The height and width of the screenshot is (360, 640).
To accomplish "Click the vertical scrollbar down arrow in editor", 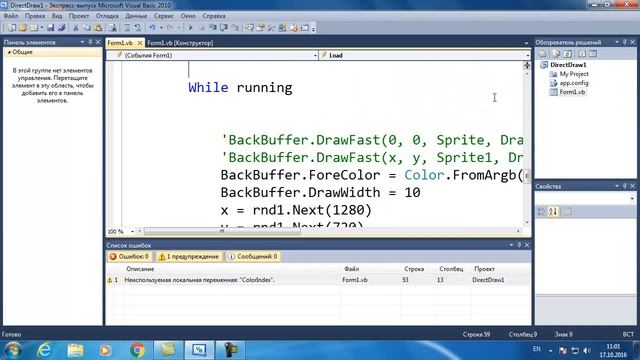I will click(x=527, y=222).
